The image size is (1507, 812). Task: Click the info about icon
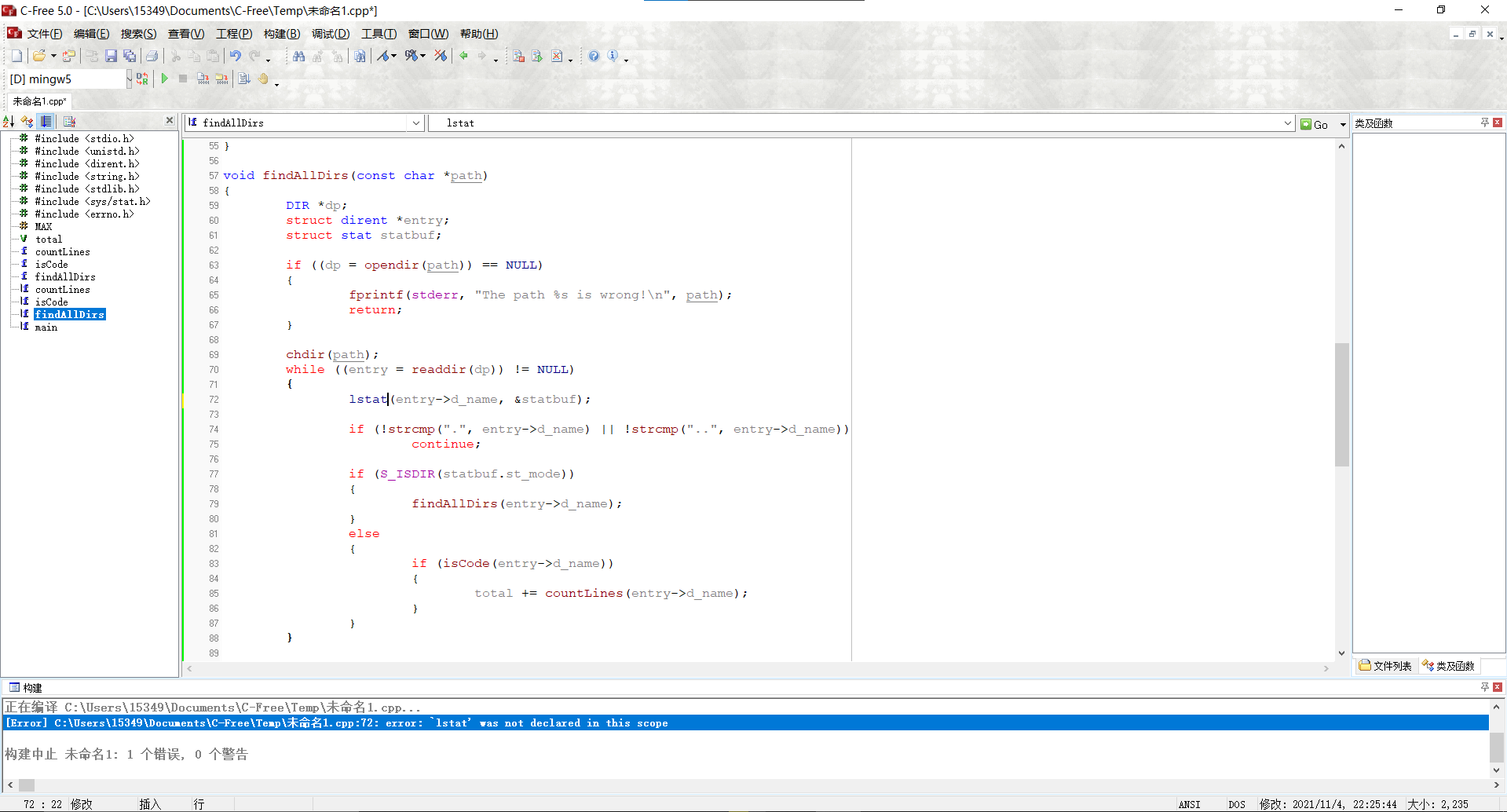[x=613, y=56]
